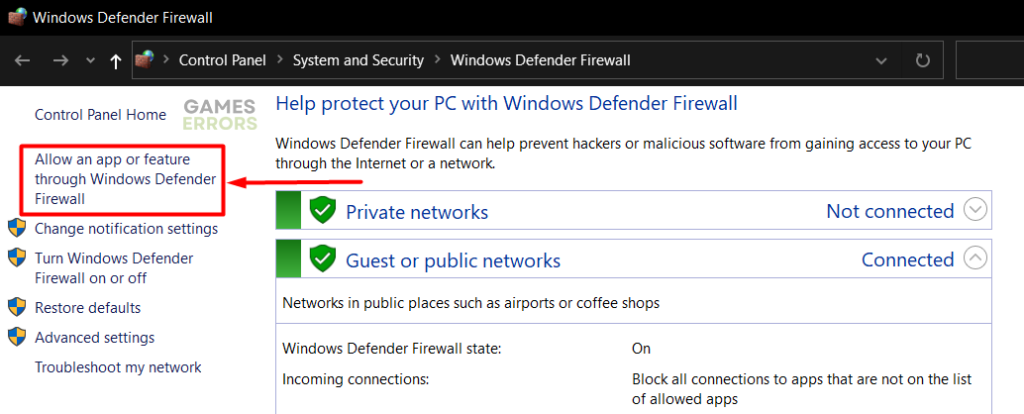Open Control Panel Home link
1024x414 pixels.
(x=100, y=115)
